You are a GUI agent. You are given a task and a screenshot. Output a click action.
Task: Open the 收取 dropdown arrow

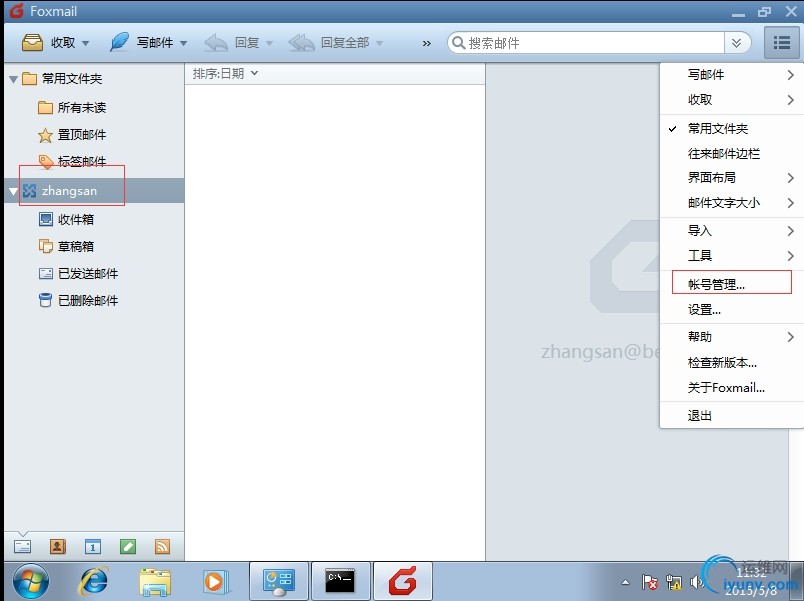pos(86,44)
